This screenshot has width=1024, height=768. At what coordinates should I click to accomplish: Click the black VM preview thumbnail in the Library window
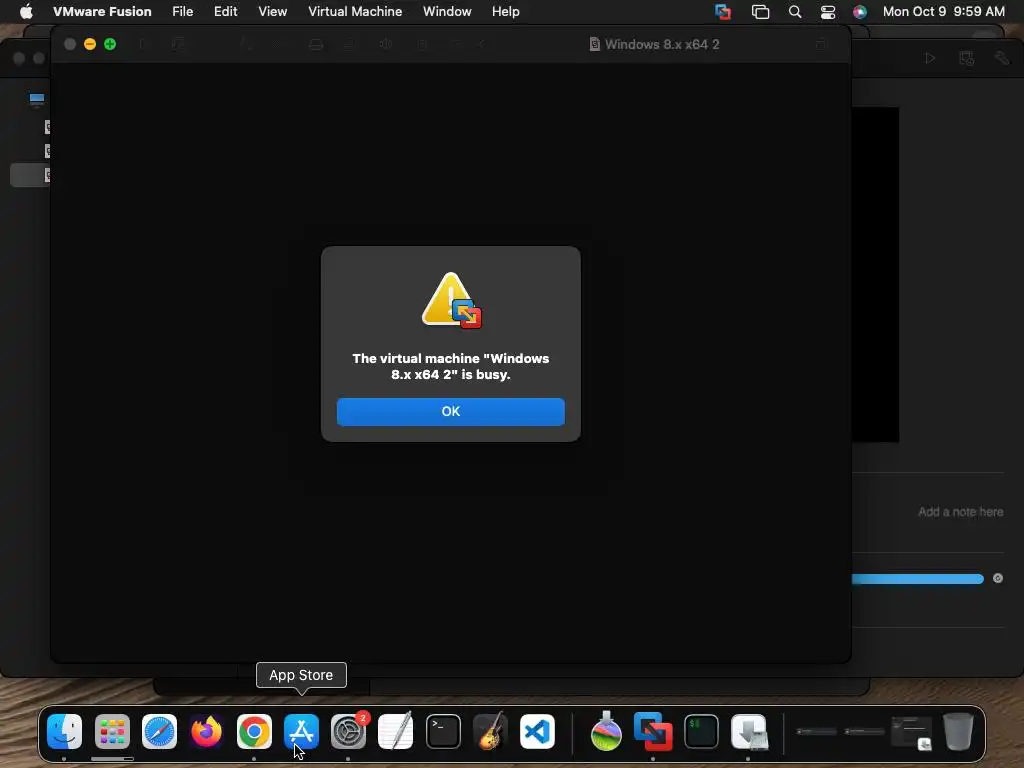tap(875, 275)
